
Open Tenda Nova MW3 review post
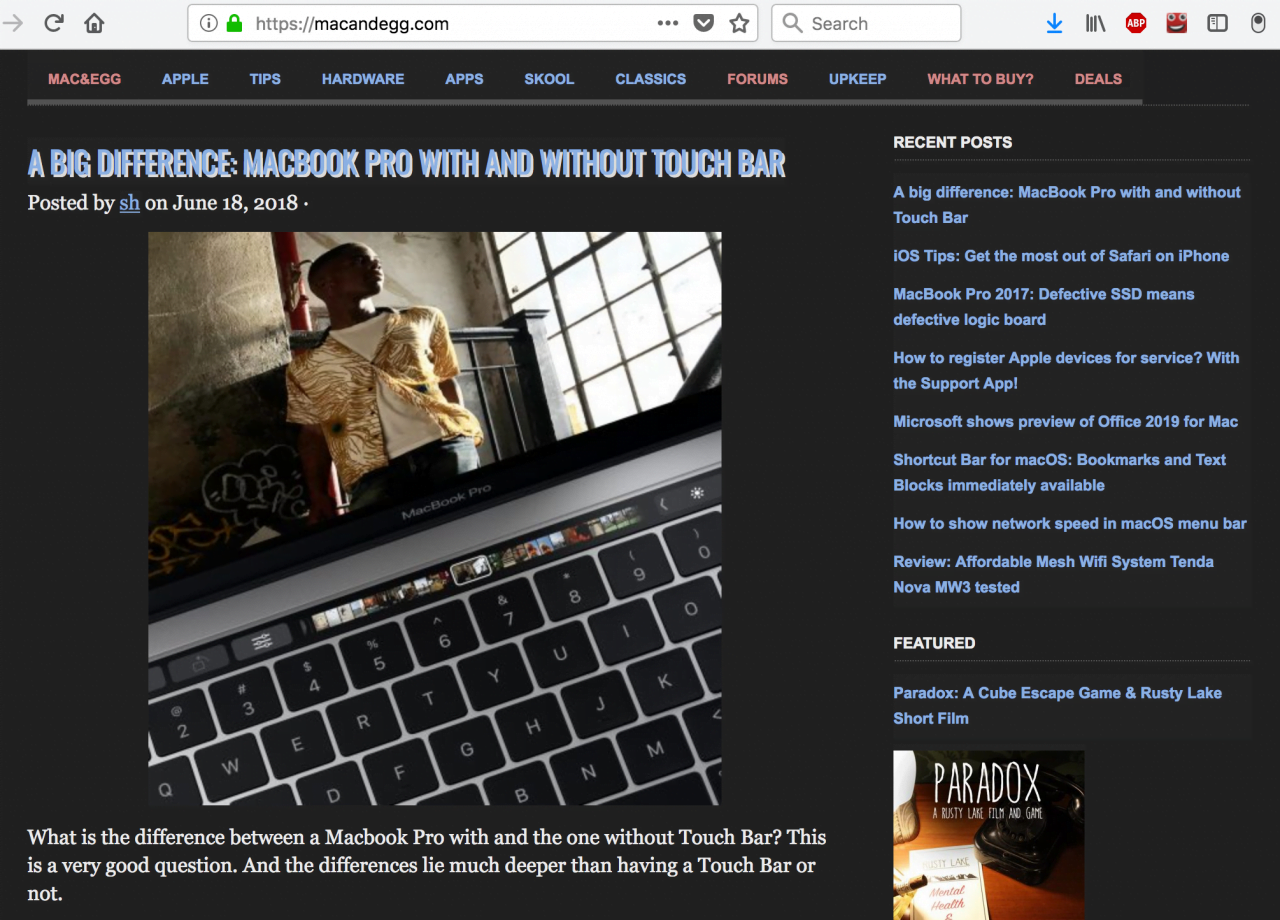point(1053,574)
